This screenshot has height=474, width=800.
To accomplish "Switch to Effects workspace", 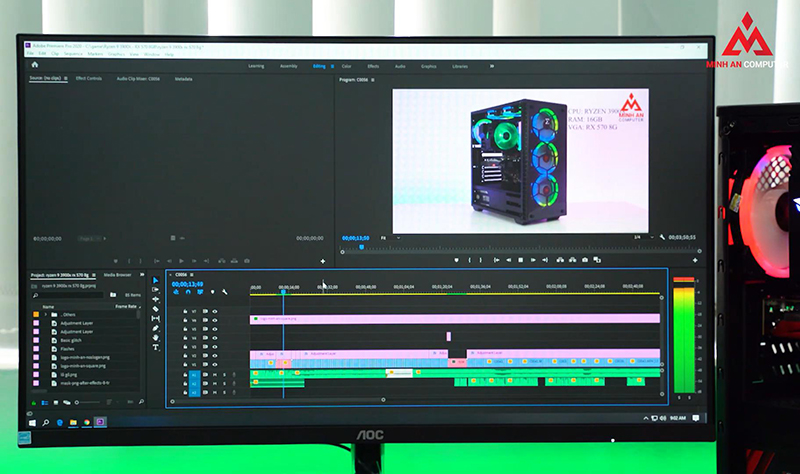I will (x=373, y=66).
